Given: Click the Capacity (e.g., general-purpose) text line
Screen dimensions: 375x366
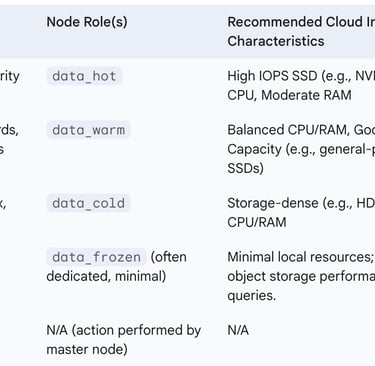Looking at the screenshot, I should click(301, 149).
